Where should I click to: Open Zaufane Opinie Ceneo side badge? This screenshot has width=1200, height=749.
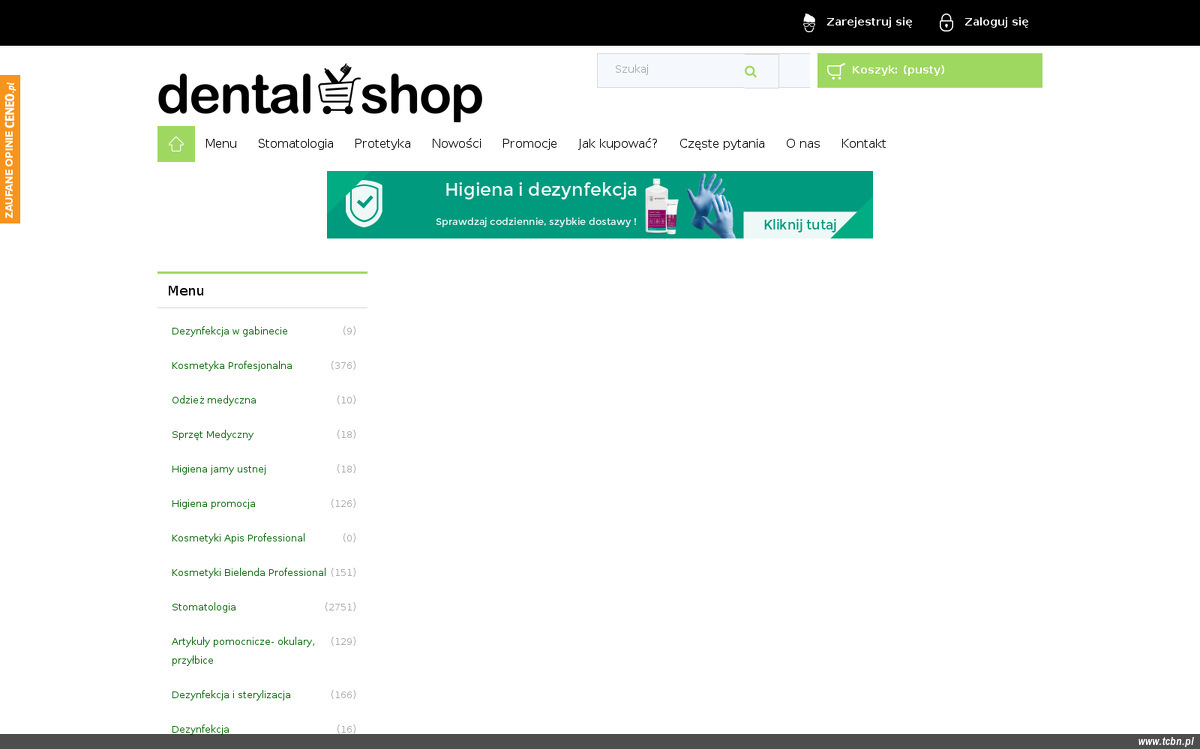10,149
